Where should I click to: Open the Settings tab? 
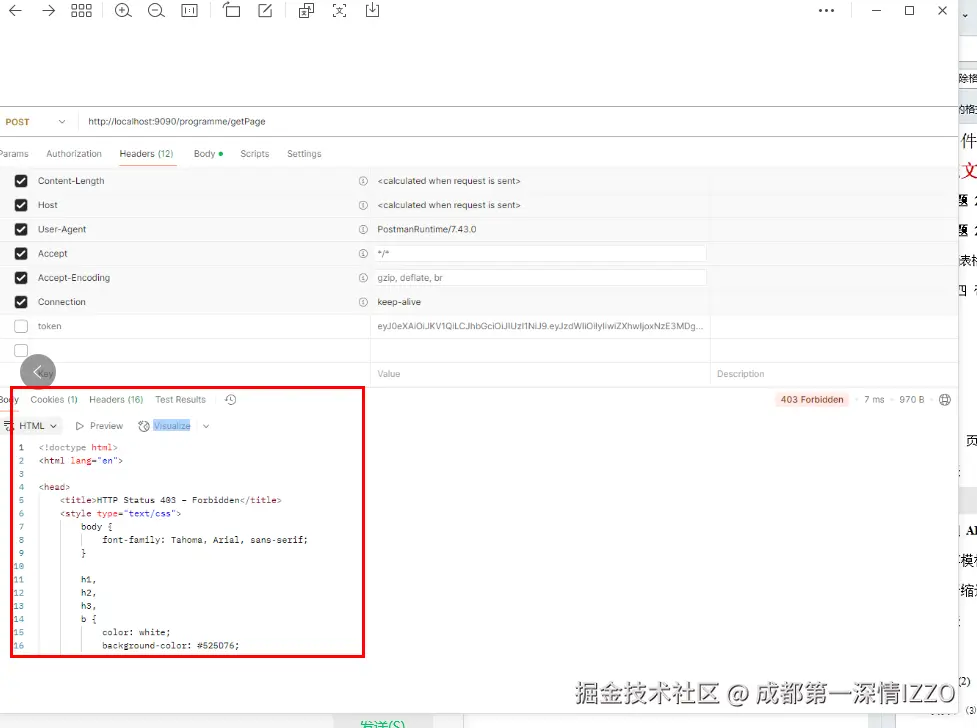coord(304,154)
